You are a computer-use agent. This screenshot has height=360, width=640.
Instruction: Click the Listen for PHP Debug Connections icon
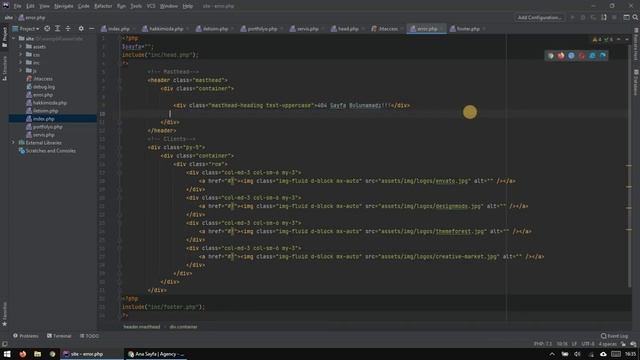604,18
